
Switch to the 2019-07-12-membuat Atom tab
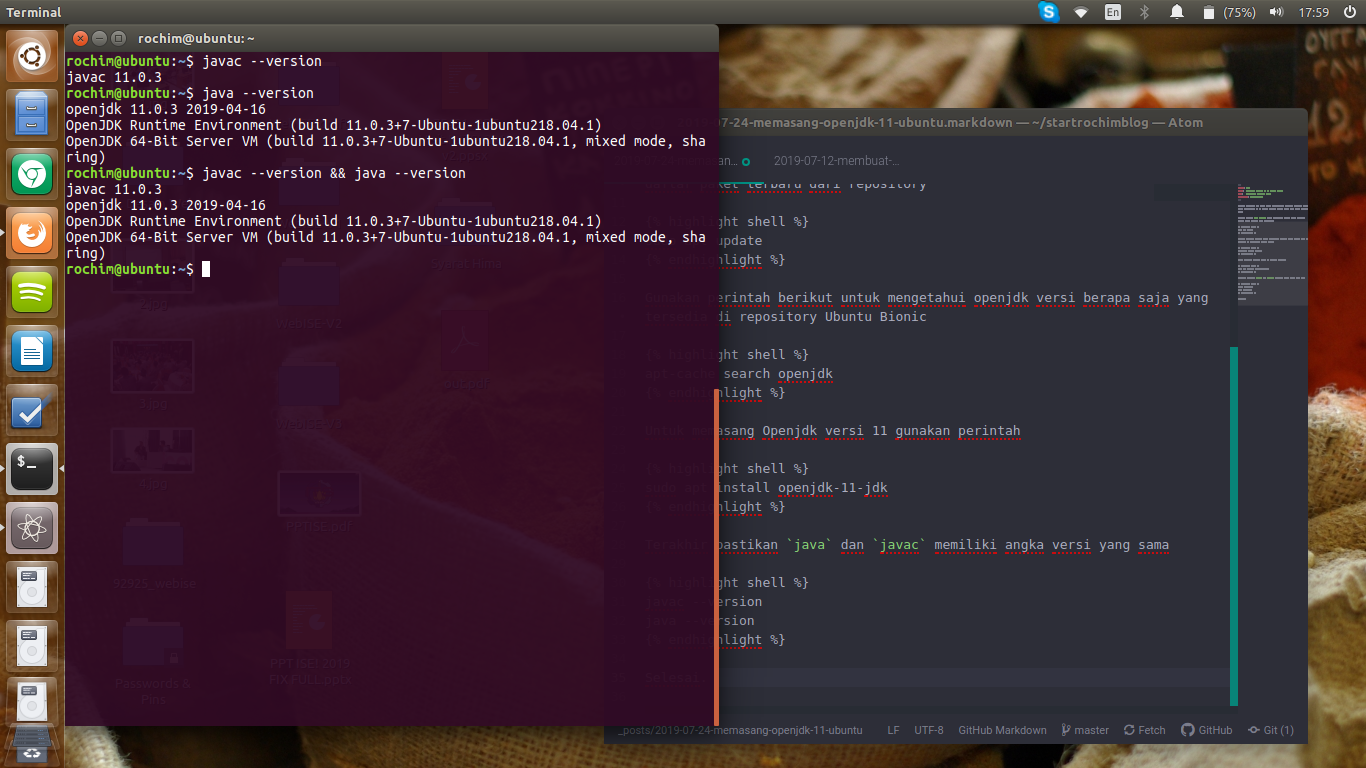pyautogui.click(x=836, y=160)
